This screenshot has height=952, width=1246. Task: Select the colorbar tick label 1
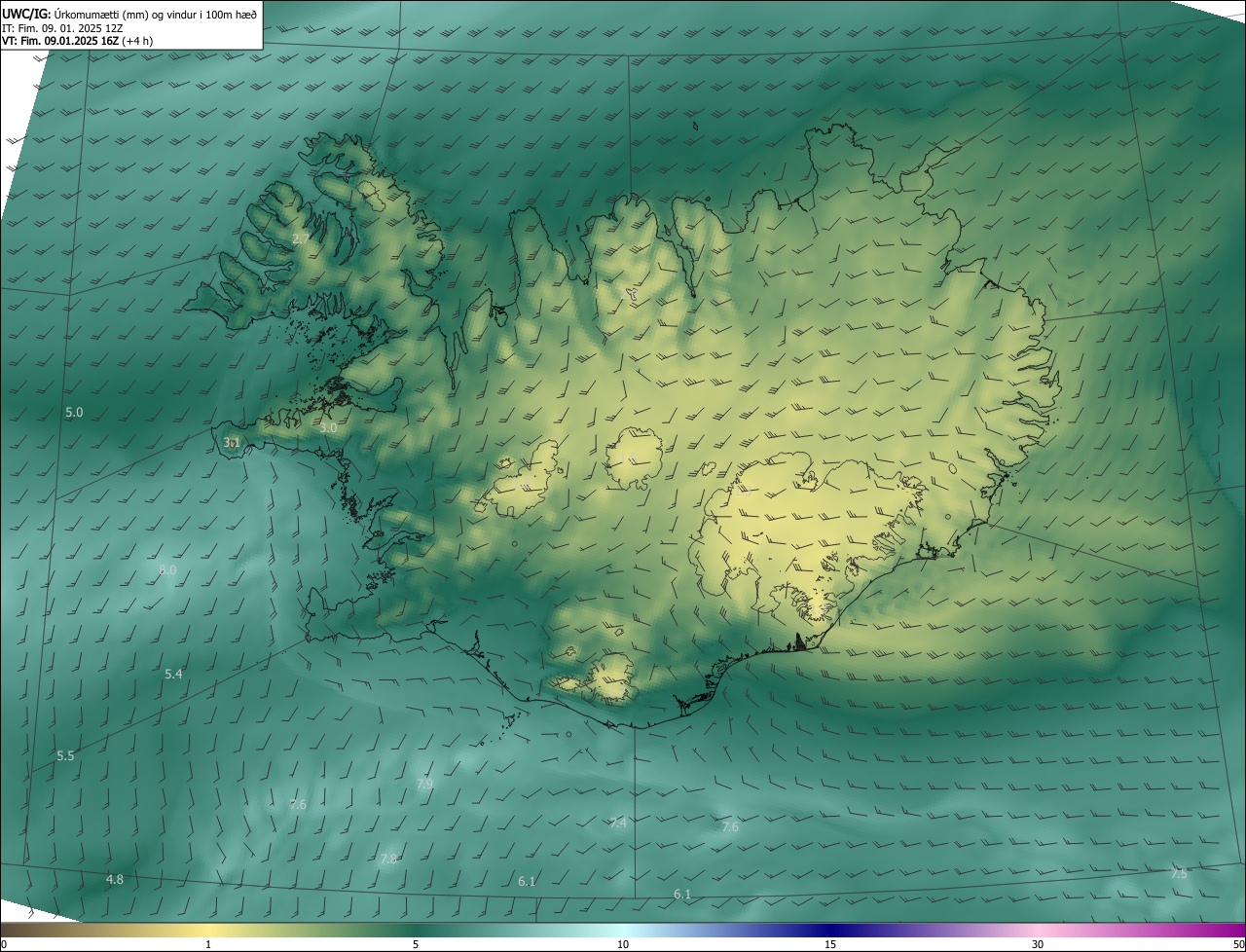click(x=208, y=944)
